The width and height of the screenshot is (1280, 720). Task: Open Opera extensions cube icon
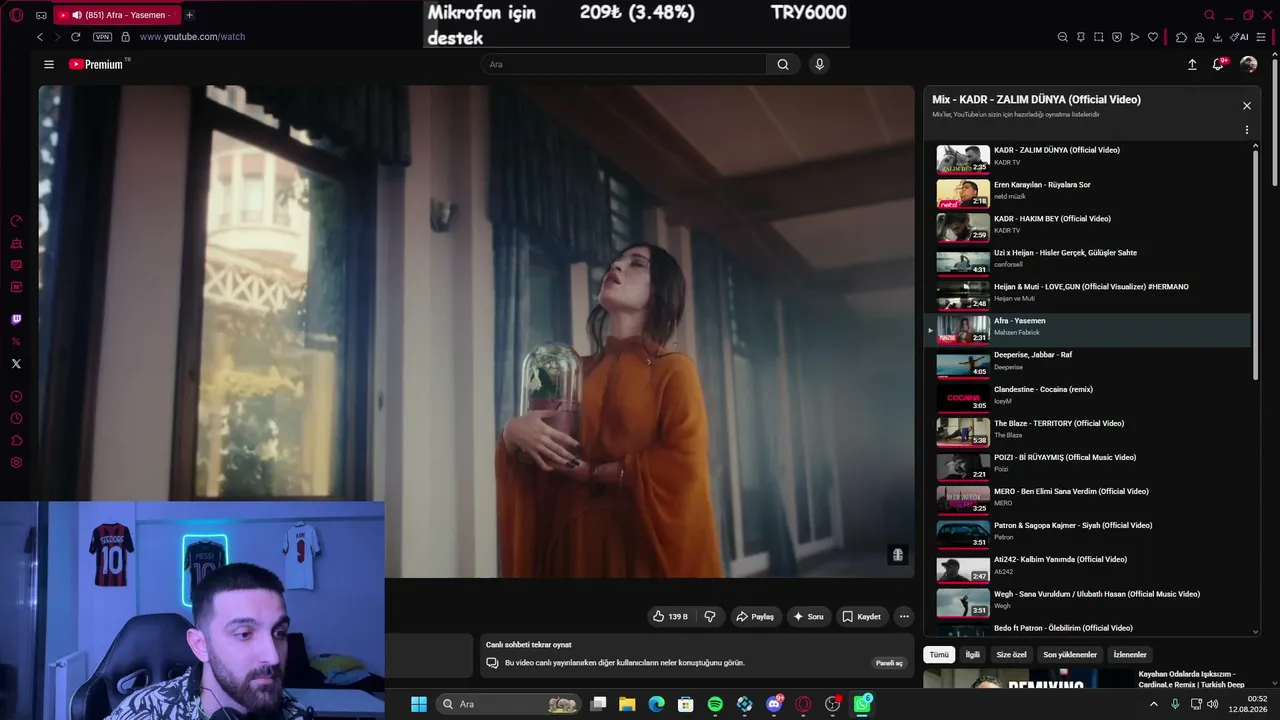[x=1181, y=37]
